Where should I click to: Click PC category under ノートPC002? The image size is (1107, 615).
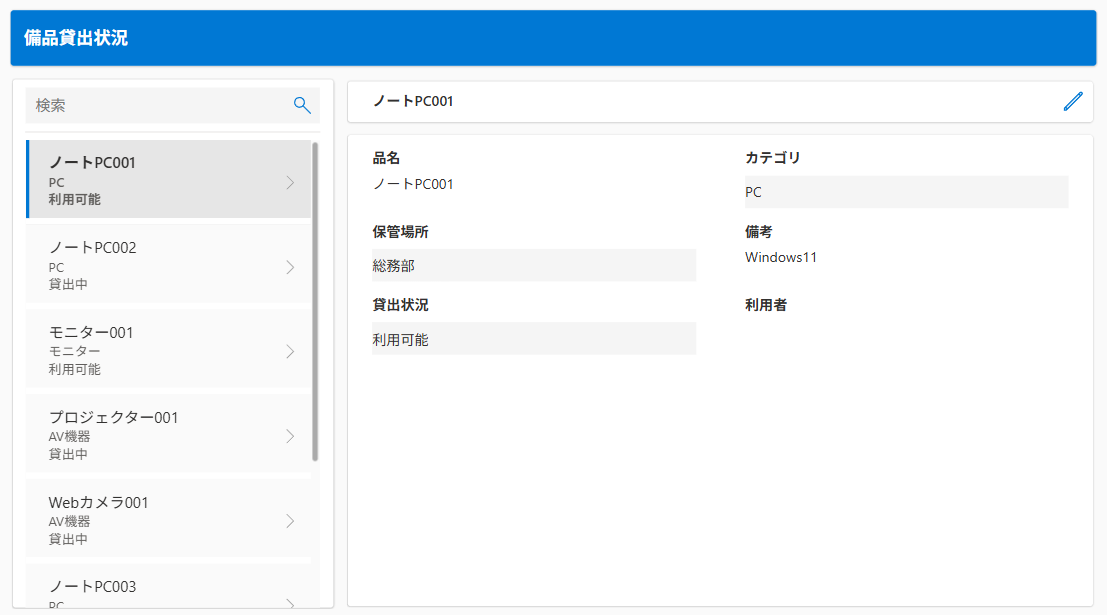coord(56,268)
